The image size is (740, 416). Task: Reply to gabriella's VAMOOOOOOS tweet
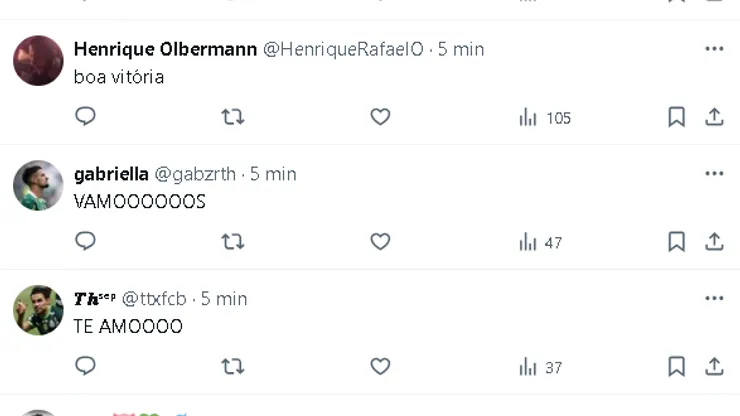(x=86, y=241)
